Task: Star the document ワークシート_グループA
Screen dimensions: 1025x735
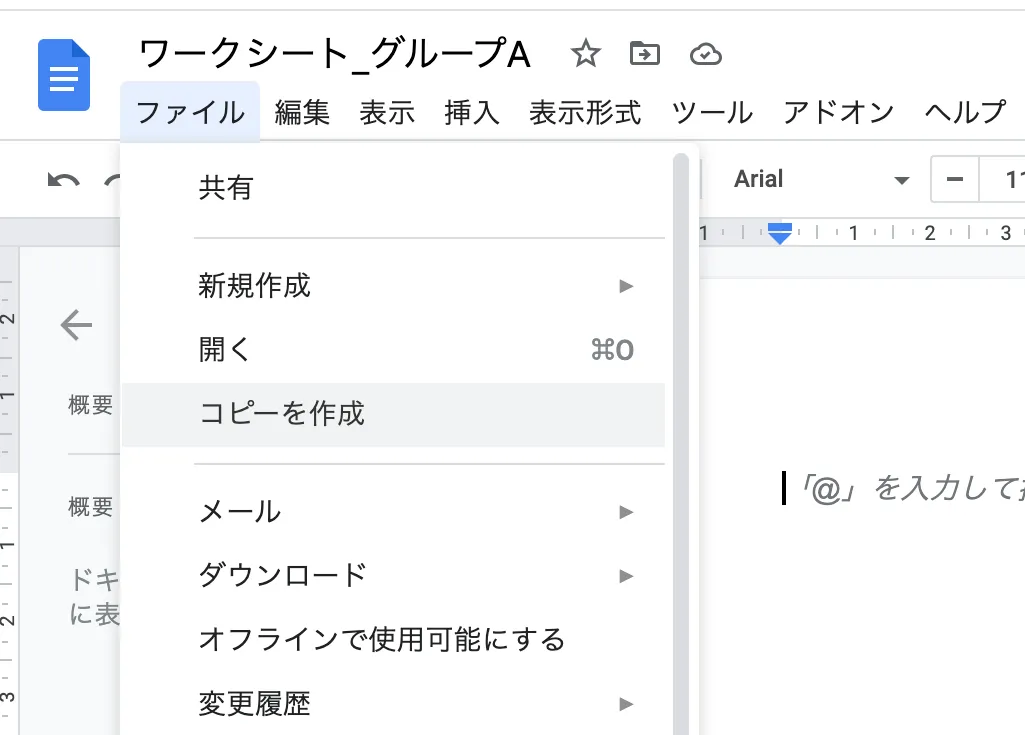Action: click(x=585, y=54)
